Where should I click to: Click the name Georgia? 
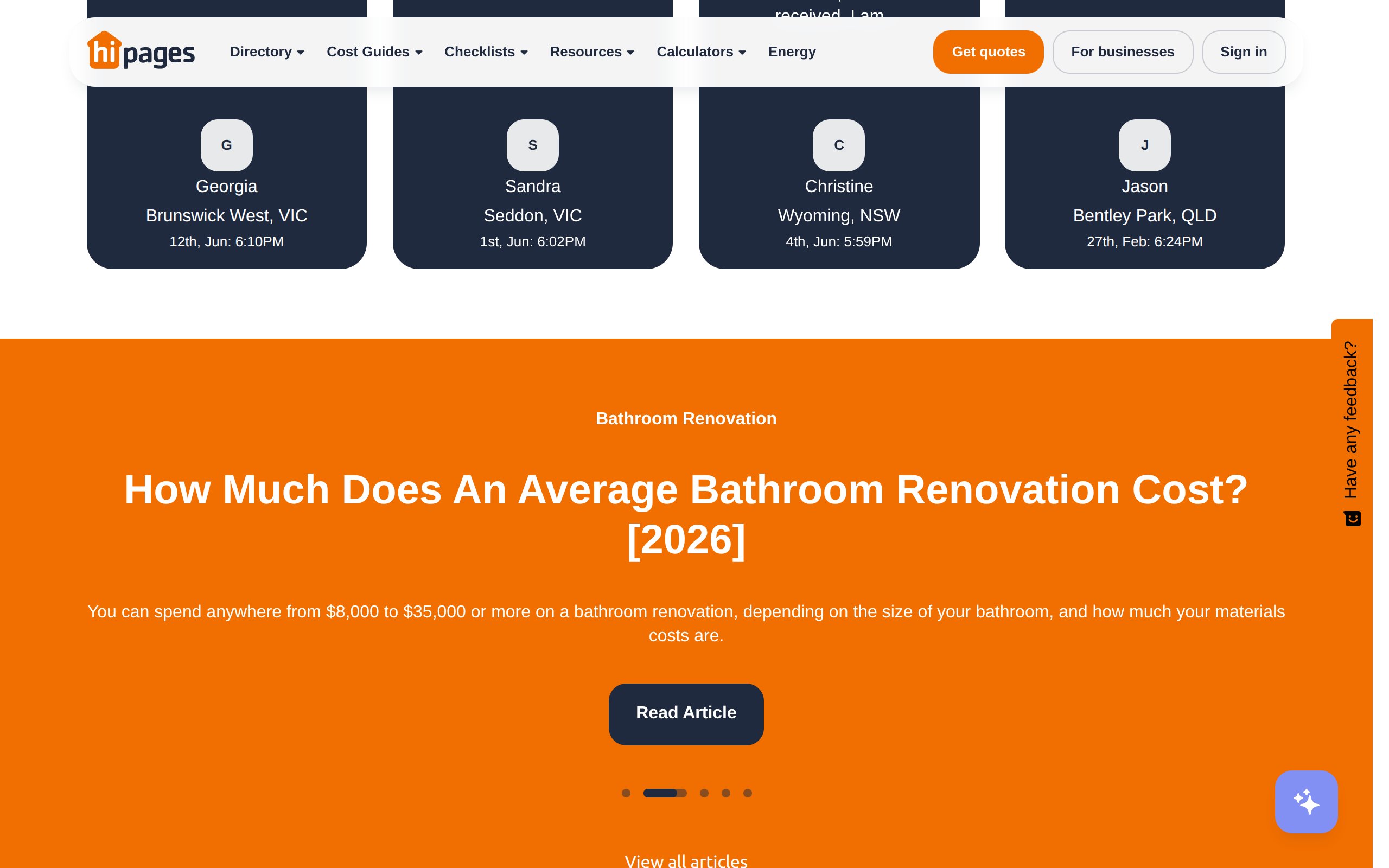pos(227,186)
